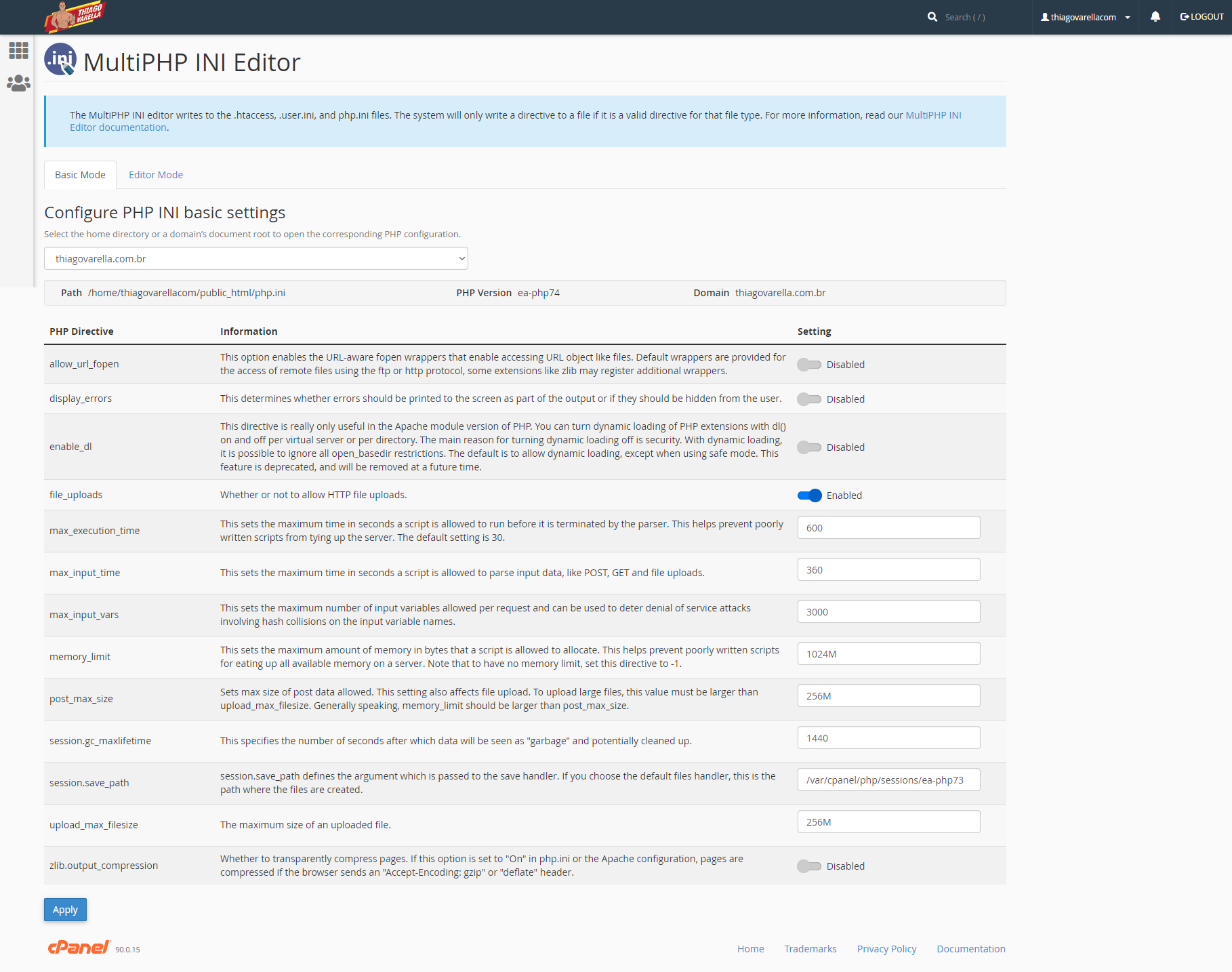This screenshot has height=972, width=1232.
Task: Expand the domain selection dropdown
Action: [x=256, y=258]
